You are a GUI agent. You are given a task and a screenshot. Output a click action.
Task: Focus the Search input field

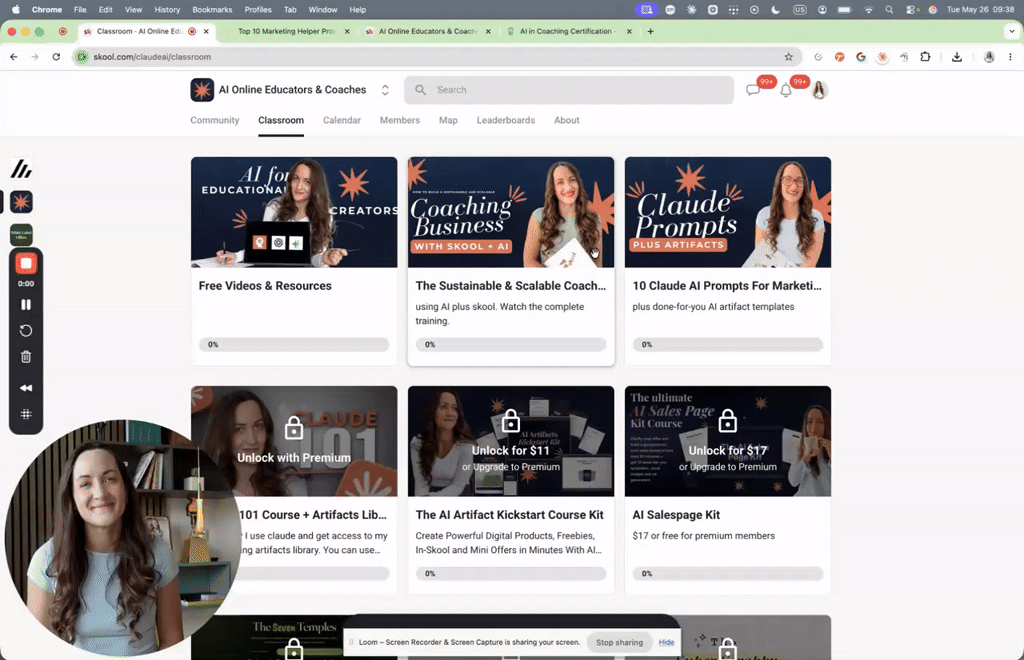click(x=569, y=89)
